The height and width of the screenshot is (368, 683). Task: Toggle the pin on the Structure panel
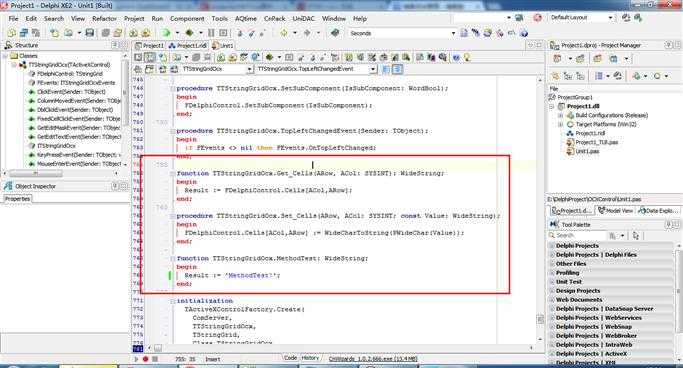click(x=115, y=45)
